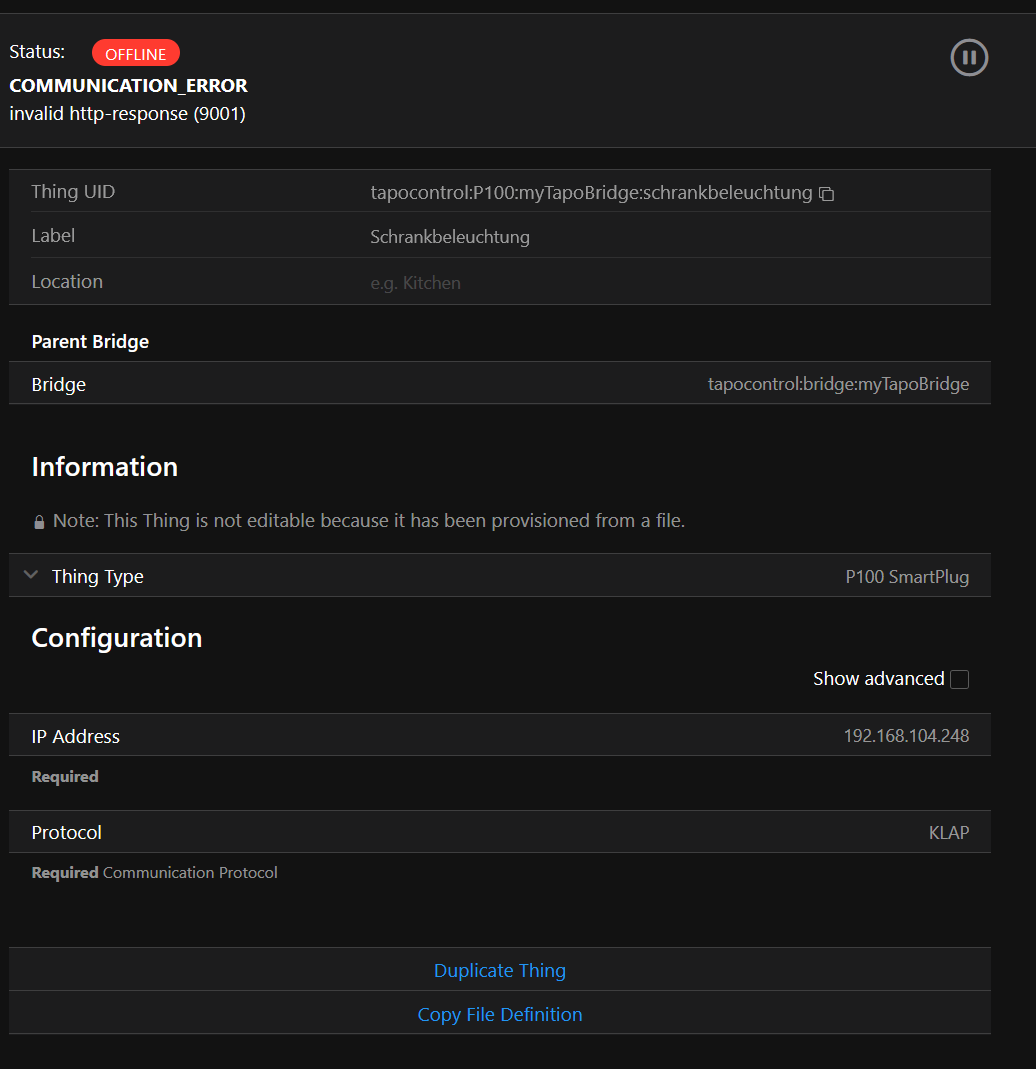Click the Information section heading

click(x=105, y=467)
